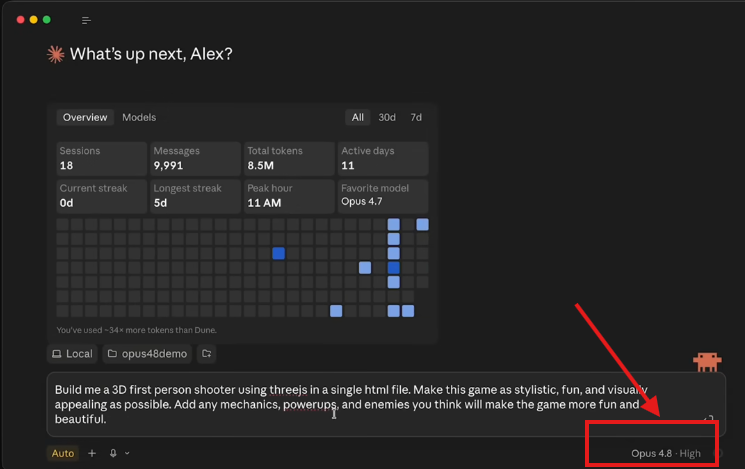This screenshot has width=745, height=469.
Task: Click the Longest streak 5d card
Action: click(195, 196)
